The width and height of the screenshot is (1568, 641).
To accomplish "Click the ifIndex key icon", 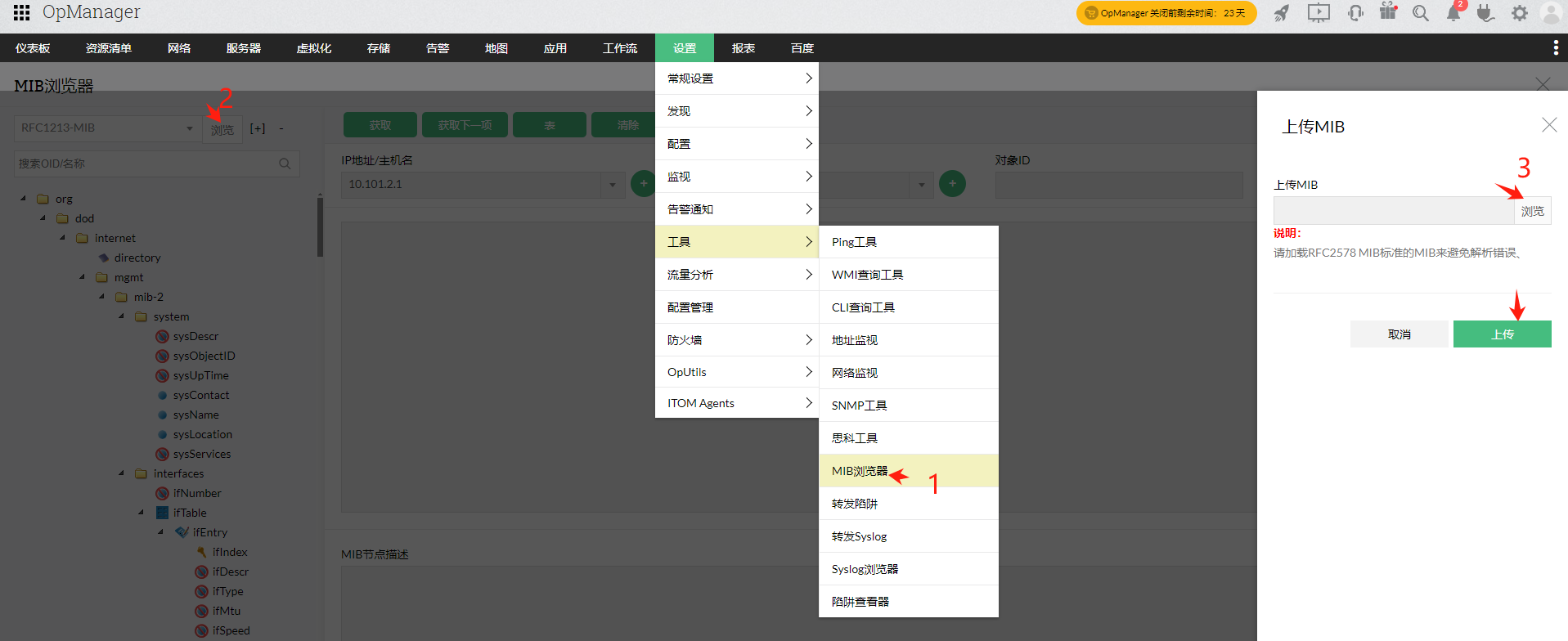I will point(201,552).
